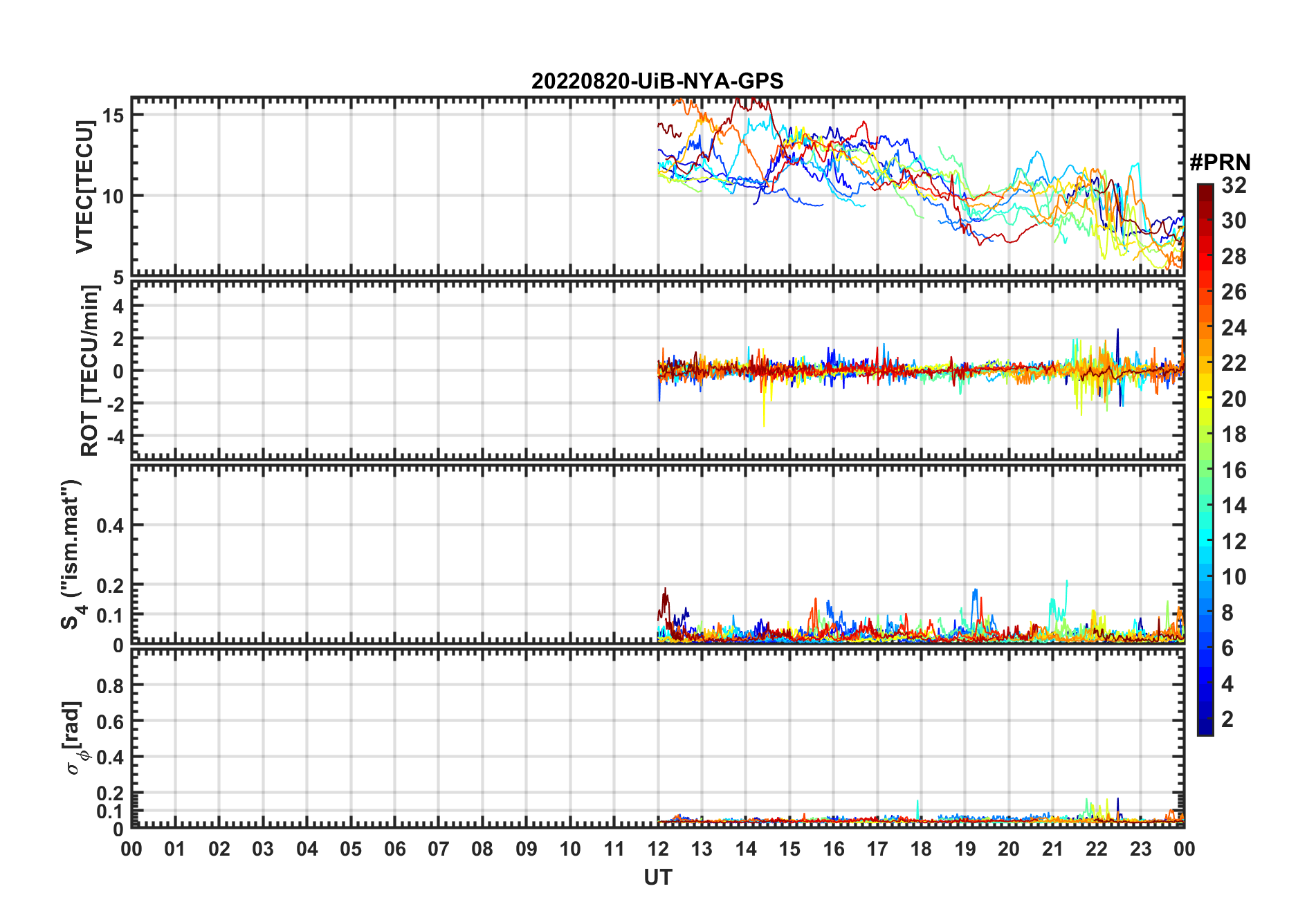Click colorbar tick label 24

pos(1234,328)
